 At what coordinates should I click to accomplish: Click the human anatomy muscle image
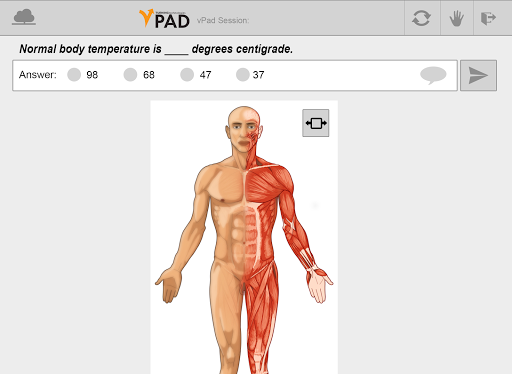coord(244,237)
